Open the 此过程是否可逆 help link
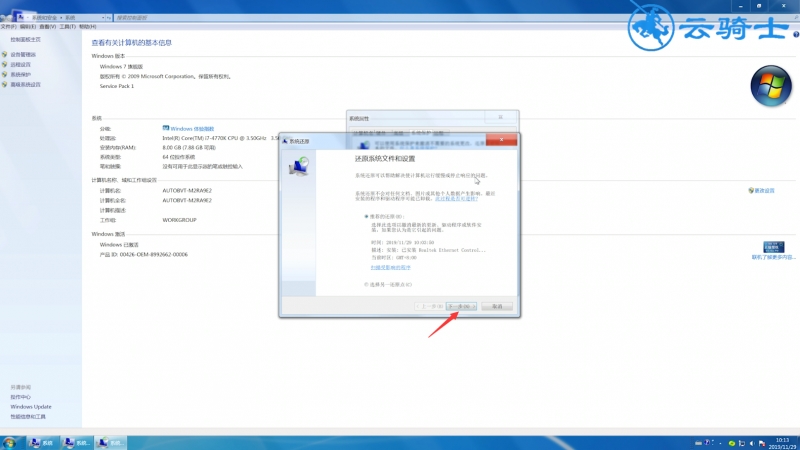The height and width of the screenshot is (450, 800). tap(456, 198)
